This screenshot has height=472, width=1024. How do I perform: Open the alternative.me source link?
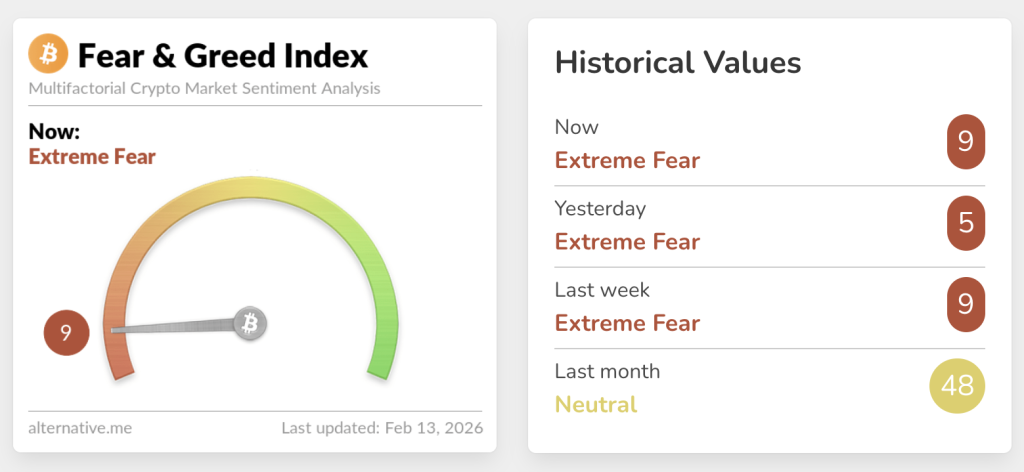80,428
